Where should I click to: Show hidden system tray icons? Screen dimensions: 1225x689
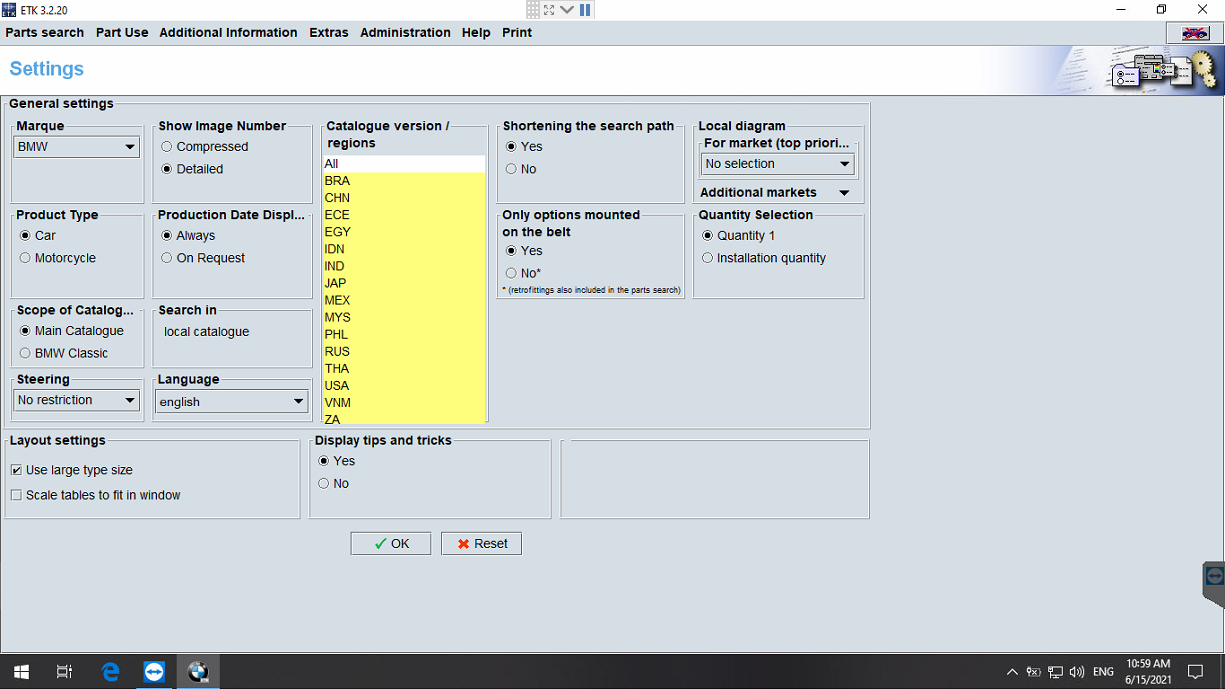(x=1012, y=672)
